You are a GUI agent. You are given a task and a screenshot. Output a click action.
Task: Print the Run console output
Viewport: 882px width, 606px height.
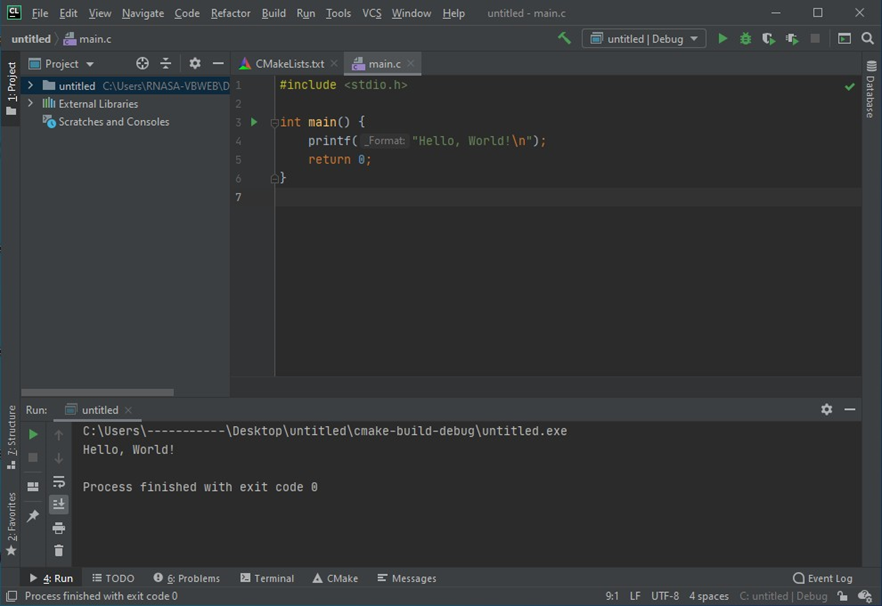coord(58,528)
